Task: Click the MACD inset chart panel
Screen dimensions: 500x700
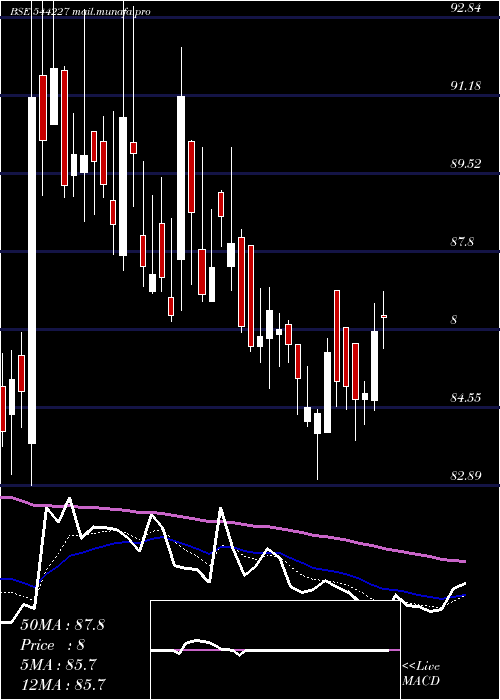Action: pyautogui.click(x=275, y=650)
